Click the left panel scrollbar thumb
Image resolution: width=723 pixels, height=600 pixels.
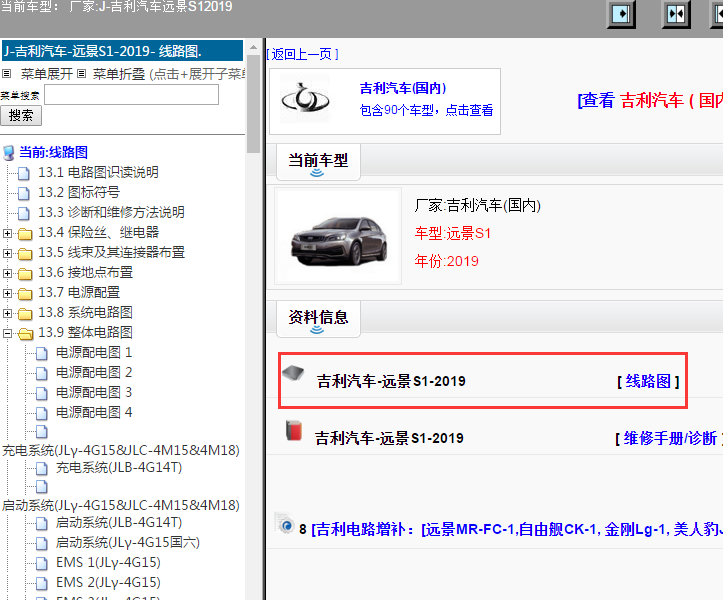click(x=253, y=104)
